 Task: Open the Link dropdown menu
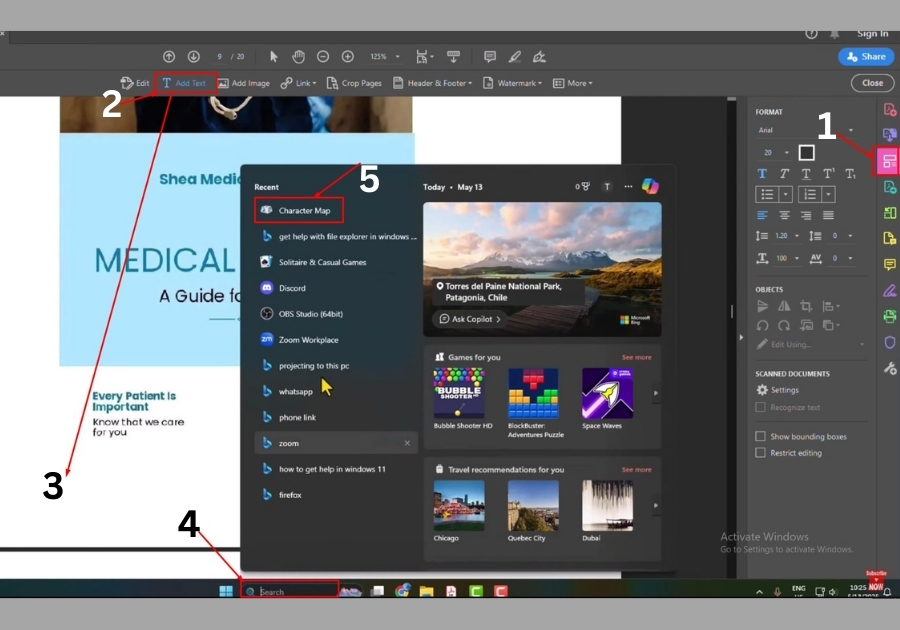coord(298,83)
